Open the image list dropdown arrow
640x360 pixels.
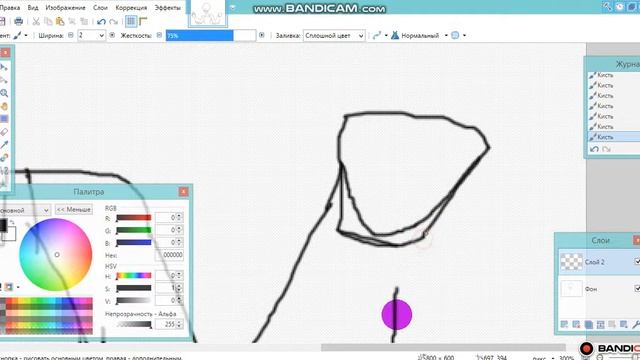pyautogui.click(x=232, y=7)
